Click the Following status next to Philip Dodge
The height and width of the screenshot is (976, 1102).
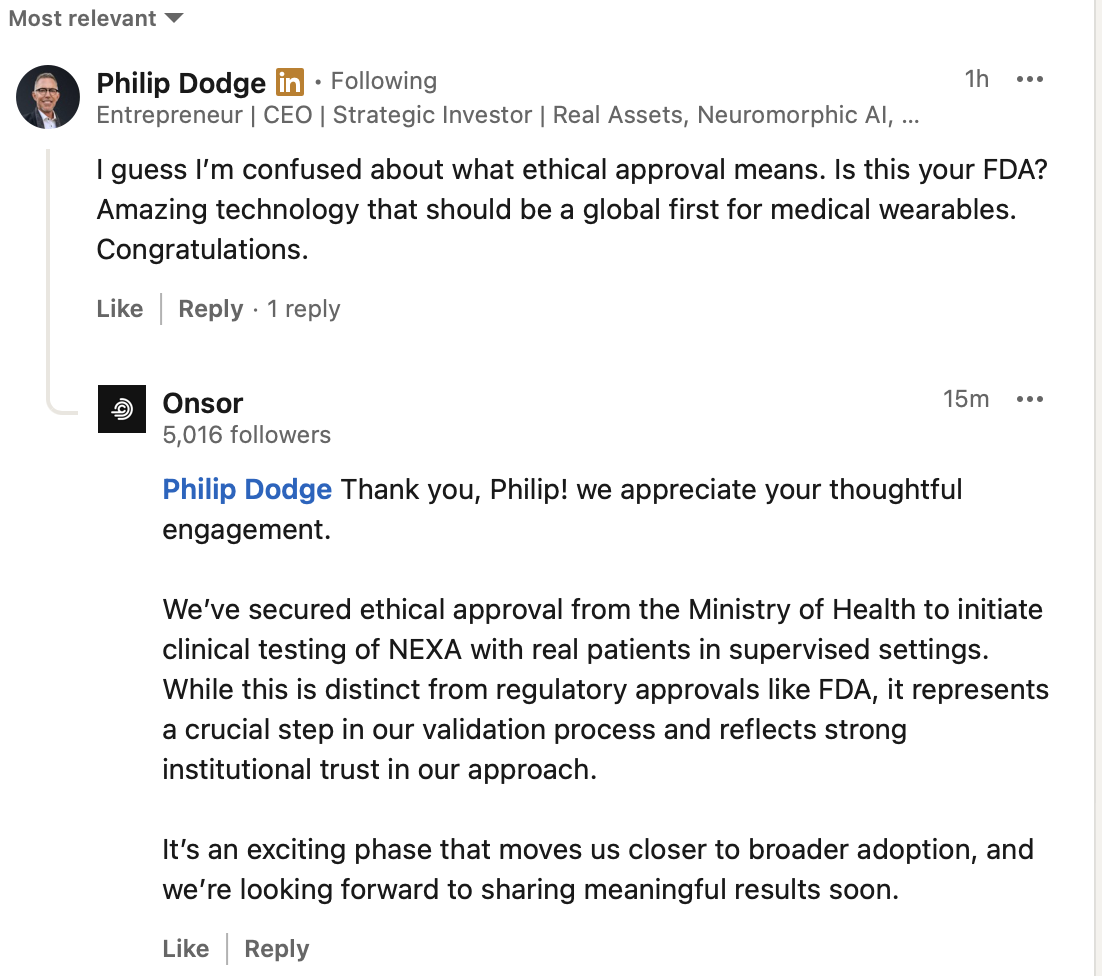[x=384, y=81]
